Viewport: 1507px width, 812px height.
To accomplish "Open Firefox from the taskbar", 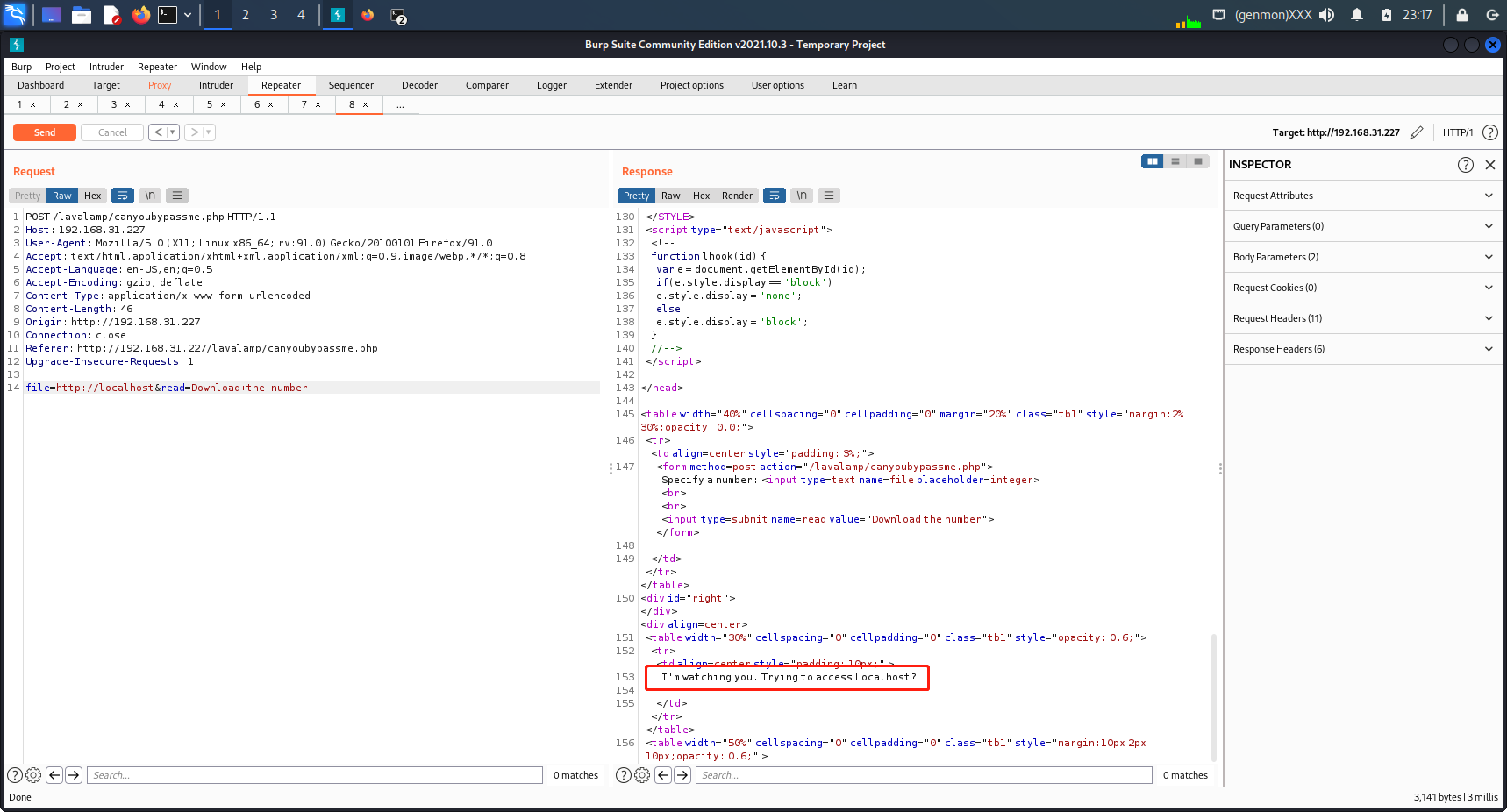I will point(141,15).
